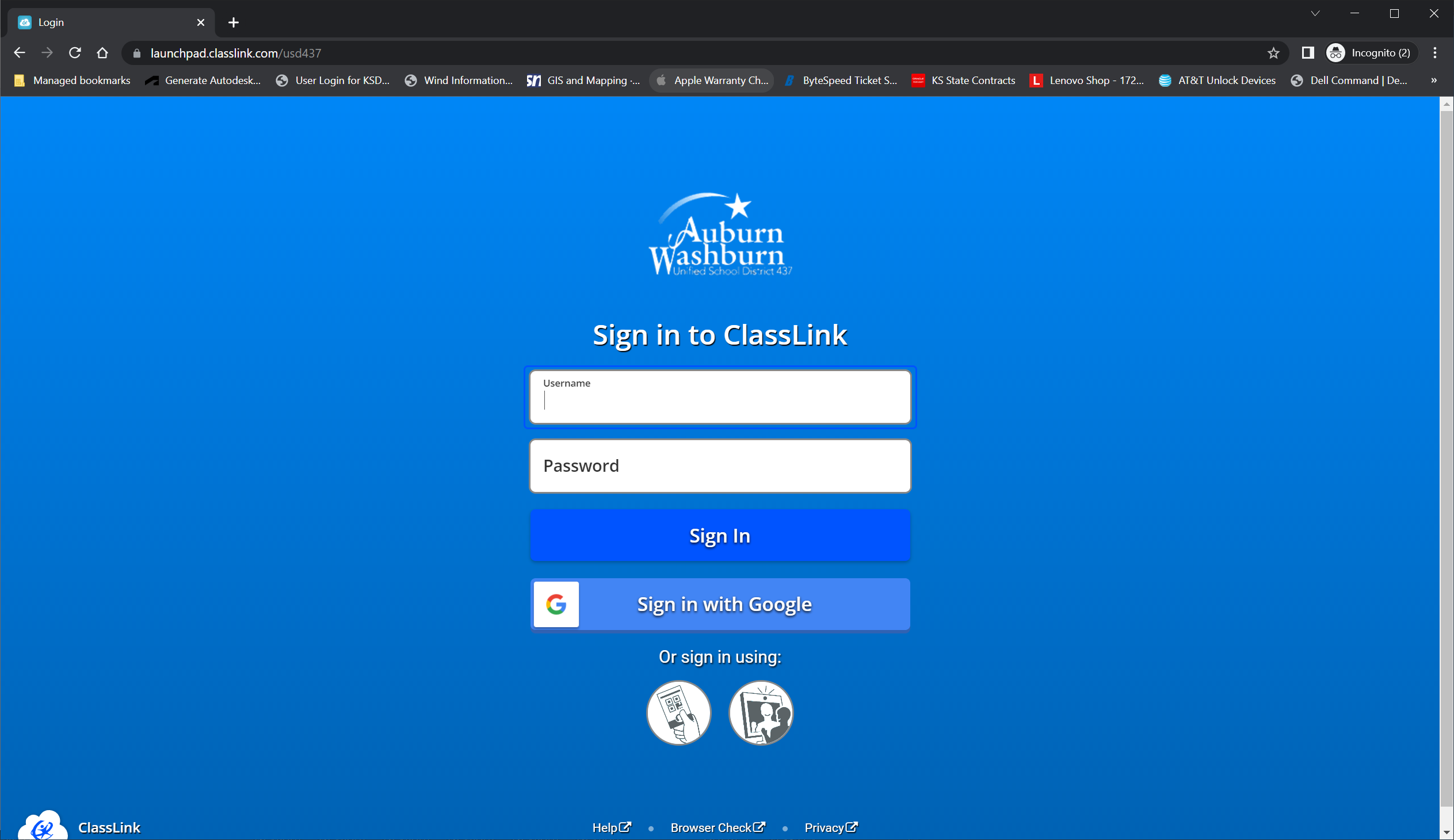
Task: Reload the page
Action: [x=75, y=53]
